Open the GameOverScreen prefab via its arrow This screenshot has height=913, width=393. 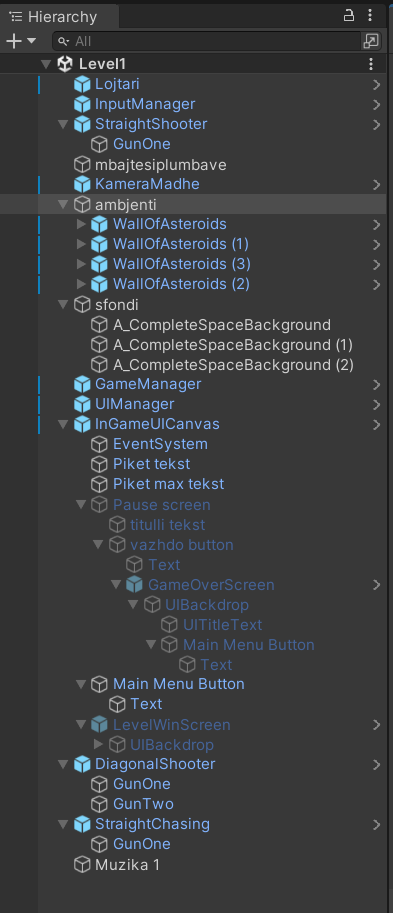point(376,585)
